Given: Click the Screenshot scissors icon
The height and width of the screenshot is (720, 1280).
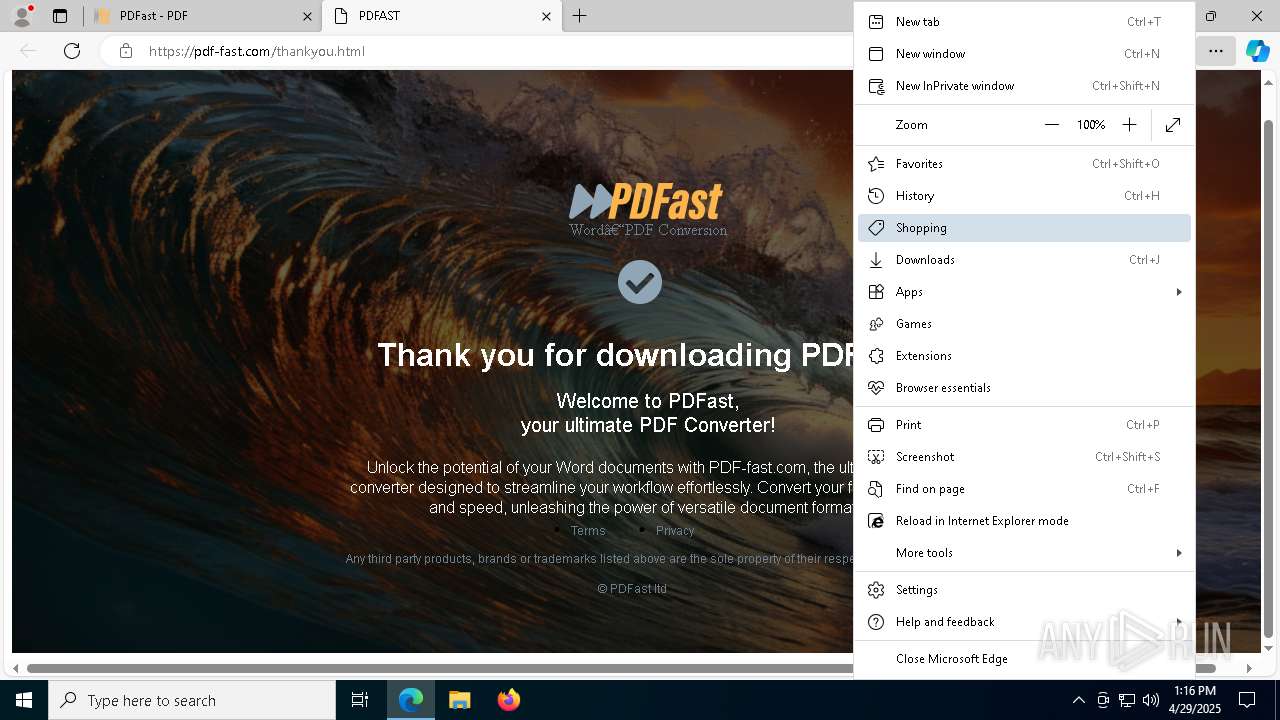Looking at the screenshot, I should [x=876, y=457].
